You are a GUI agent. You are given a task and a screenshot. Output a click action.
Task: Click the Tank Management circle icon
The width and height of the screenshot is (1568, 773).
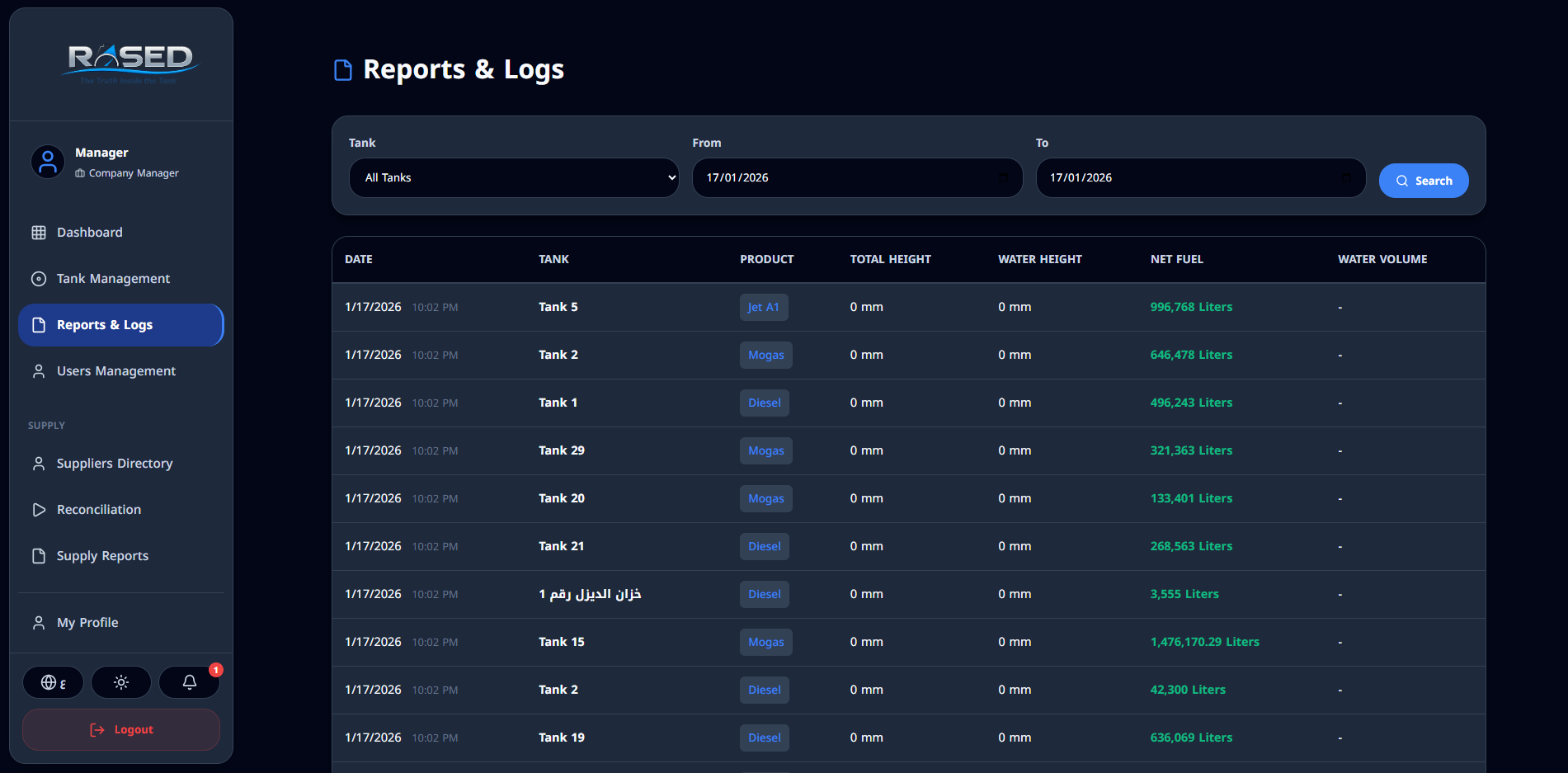click(39, 279)
